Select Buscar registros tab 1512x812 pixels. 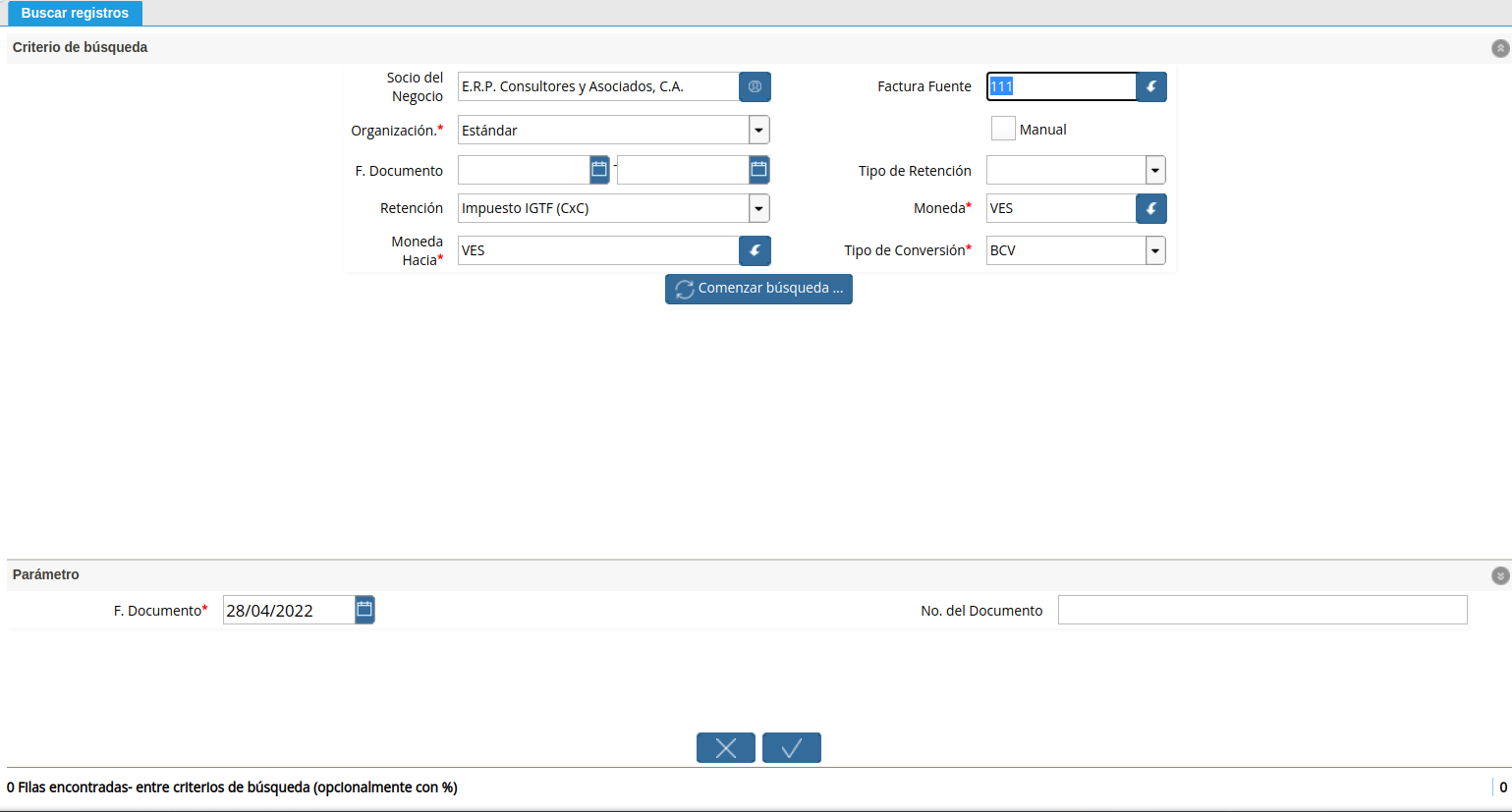[75, 13]
